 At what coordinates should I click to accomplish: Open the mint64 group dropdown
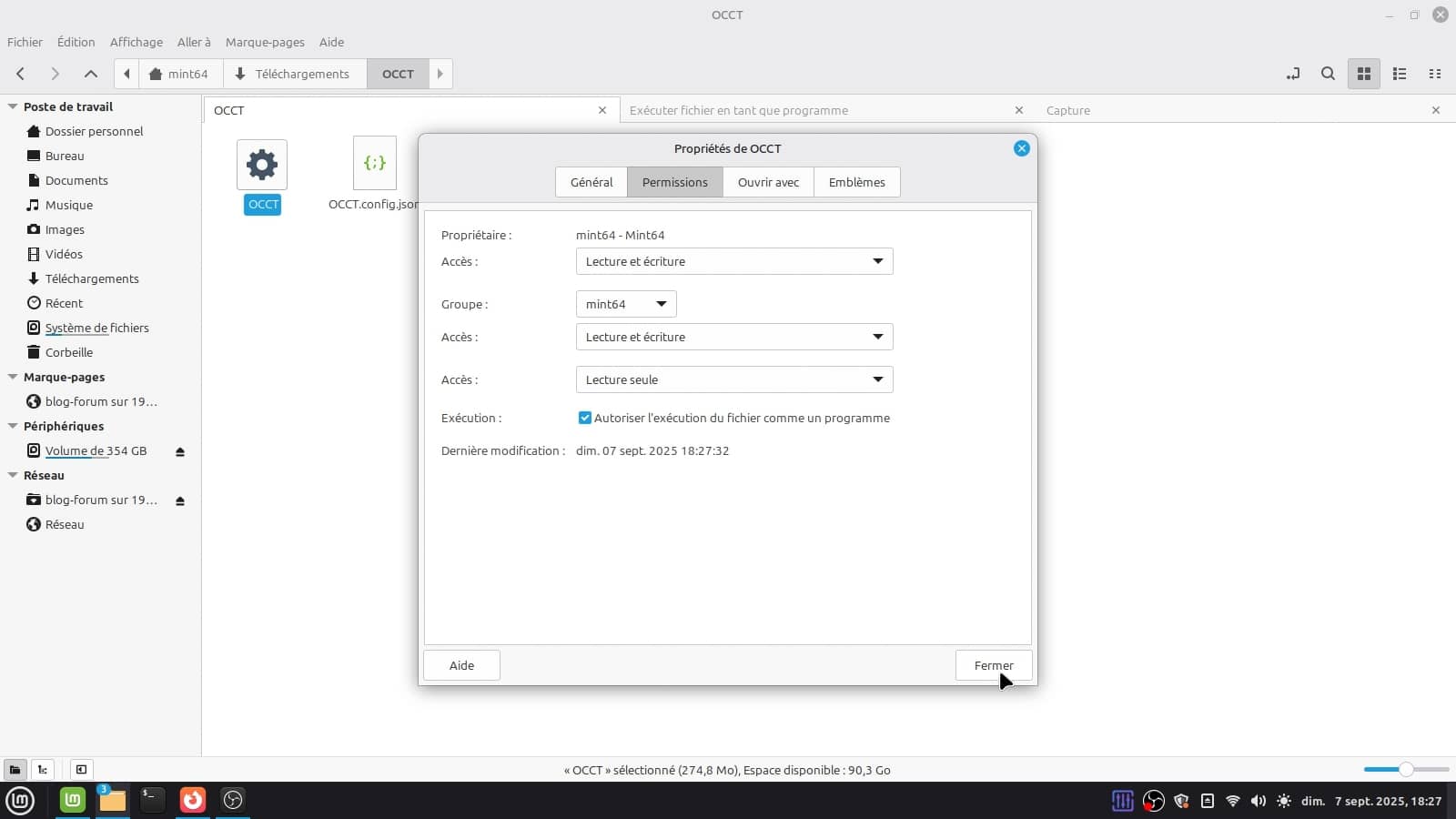point(625,304)
